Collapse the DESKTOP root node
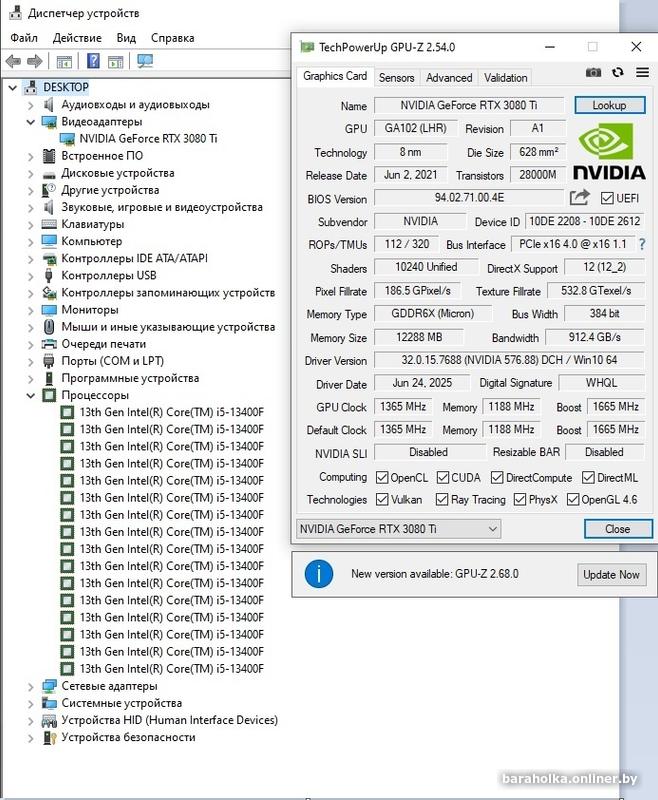658x800 pixels. (x=13, y=88)
